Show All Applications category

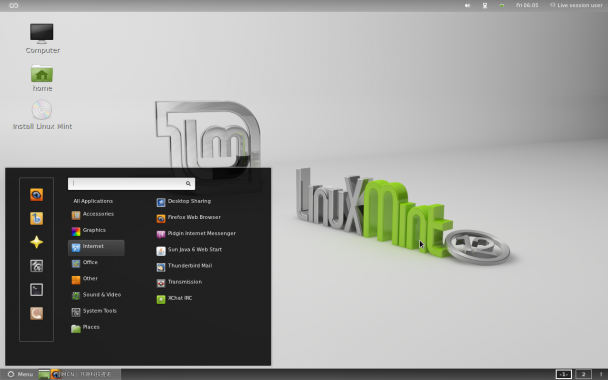pyautogui.click(x=93, y=201)
